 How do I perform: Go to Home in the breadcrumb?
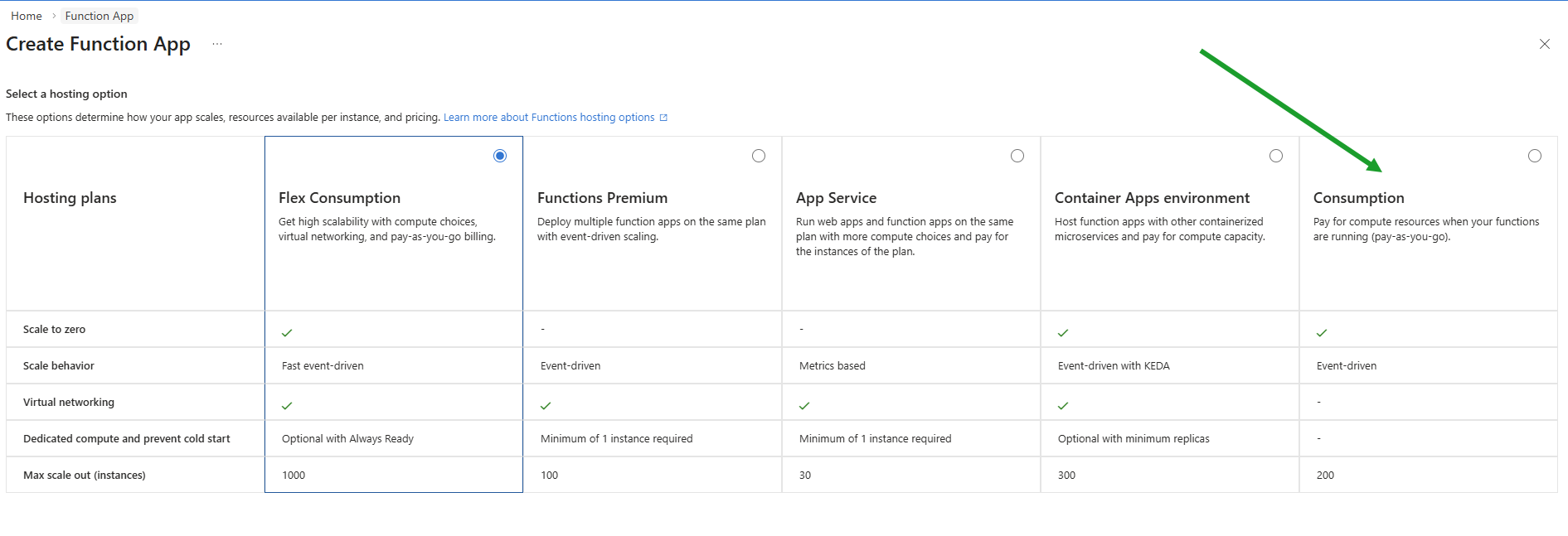click(x=27, y=16)
